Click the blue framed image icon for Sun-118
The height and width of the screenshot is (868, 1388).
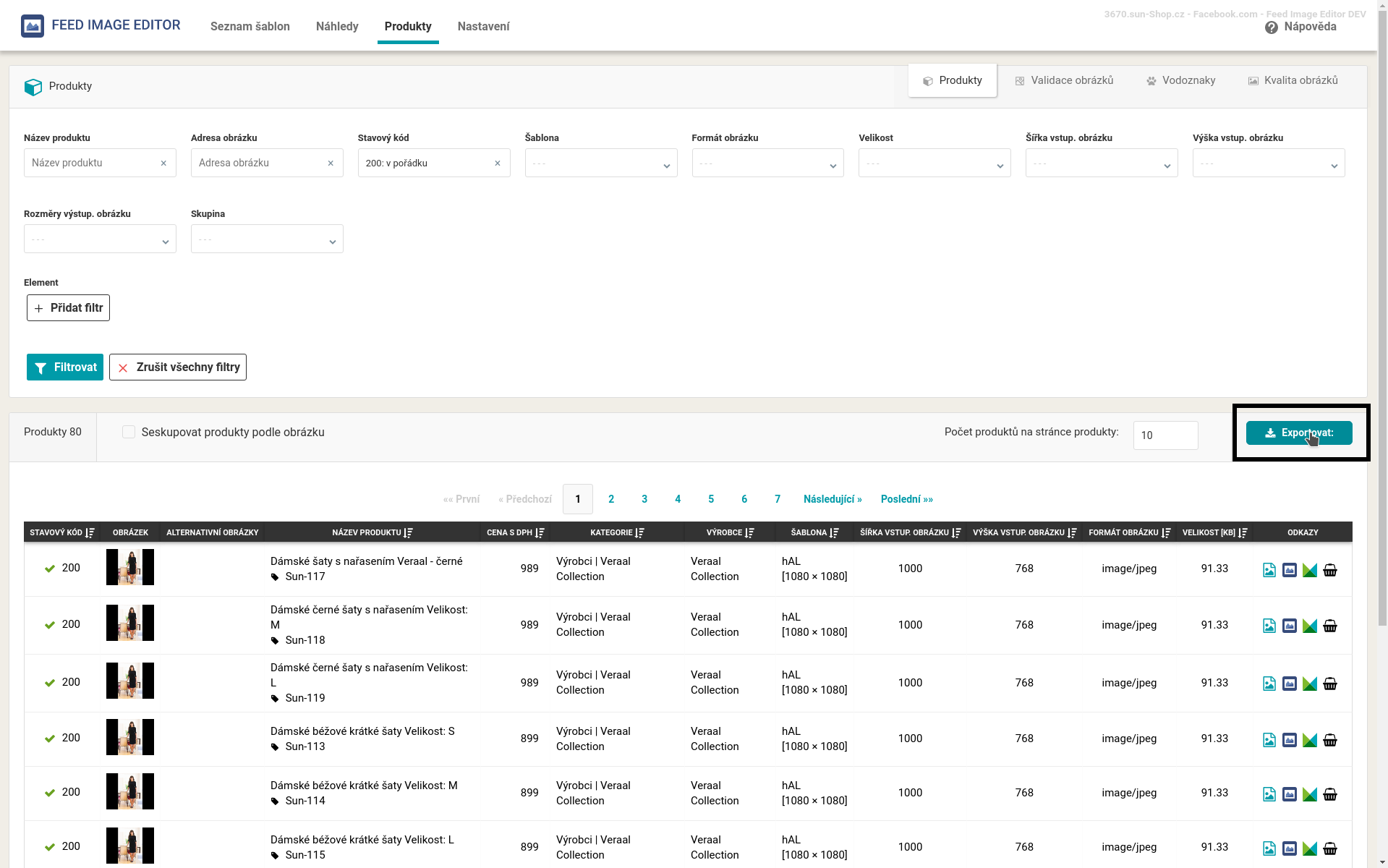coord(1289,626)
